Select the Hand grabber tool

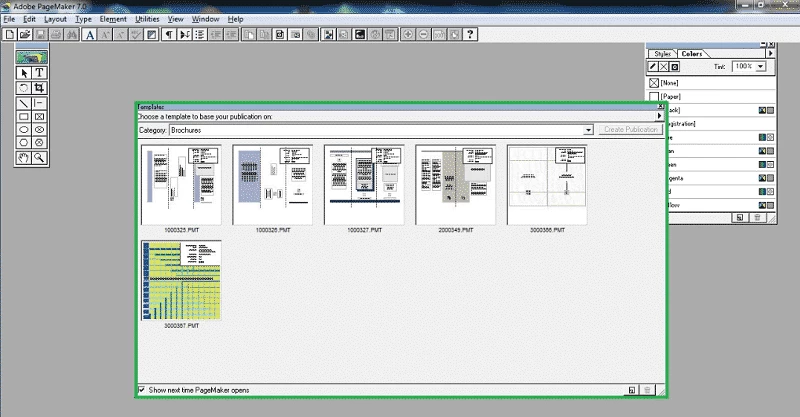[x=24, y=157]
